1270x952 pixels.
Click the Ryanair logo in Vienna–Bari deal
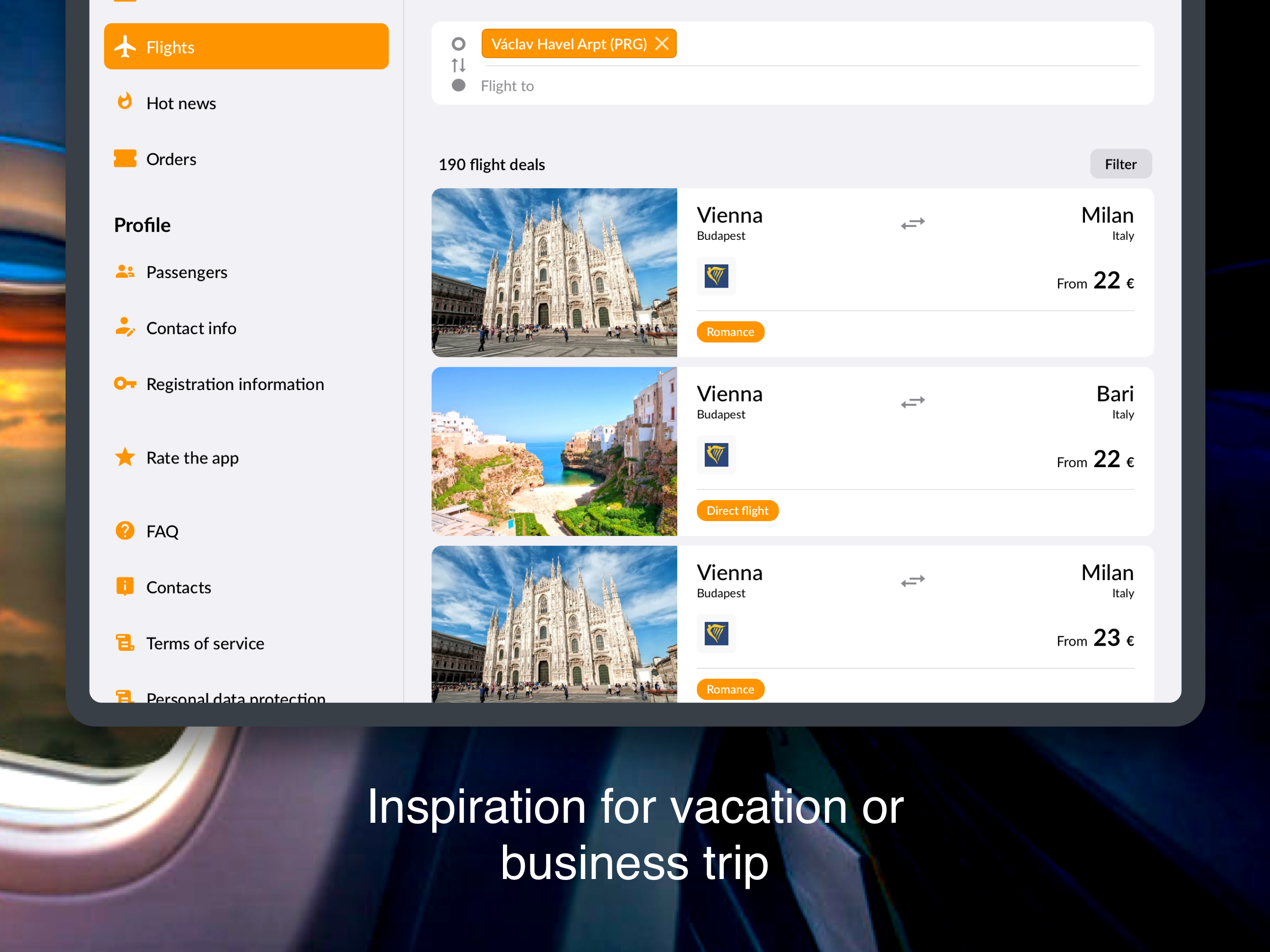pyautogui.click(x=716, y=455)
